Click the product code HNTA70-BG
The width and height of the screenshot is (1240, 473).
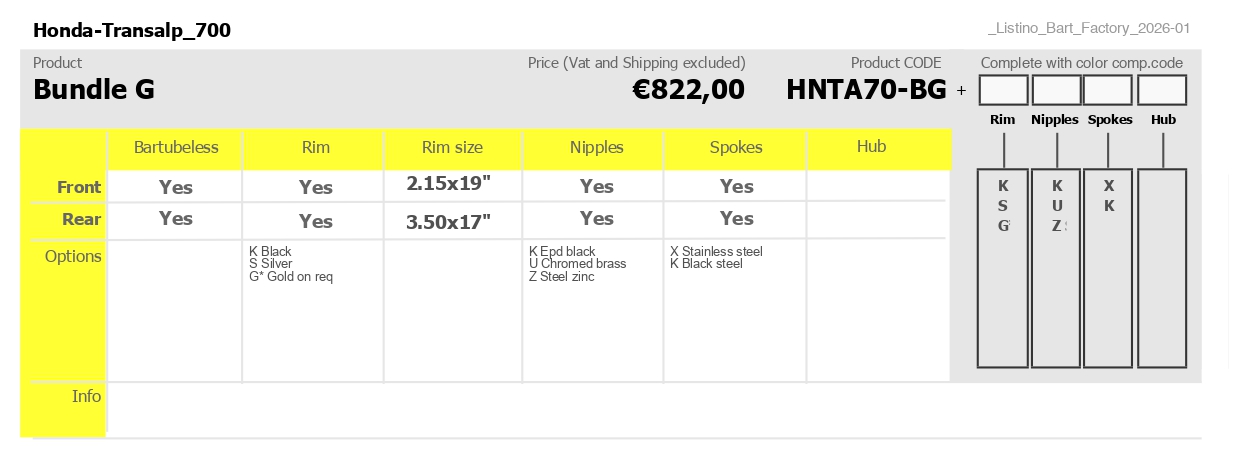coord(866,90)
